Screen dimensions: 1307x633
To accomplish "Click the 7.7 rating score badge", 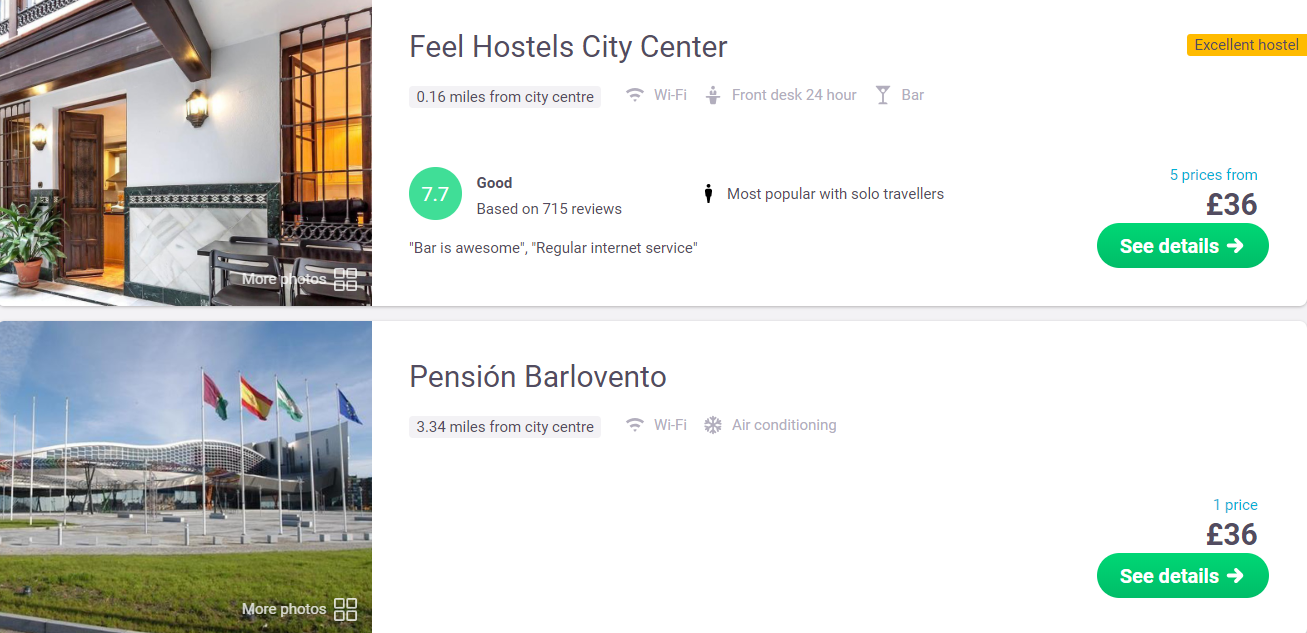I will 435,194.
